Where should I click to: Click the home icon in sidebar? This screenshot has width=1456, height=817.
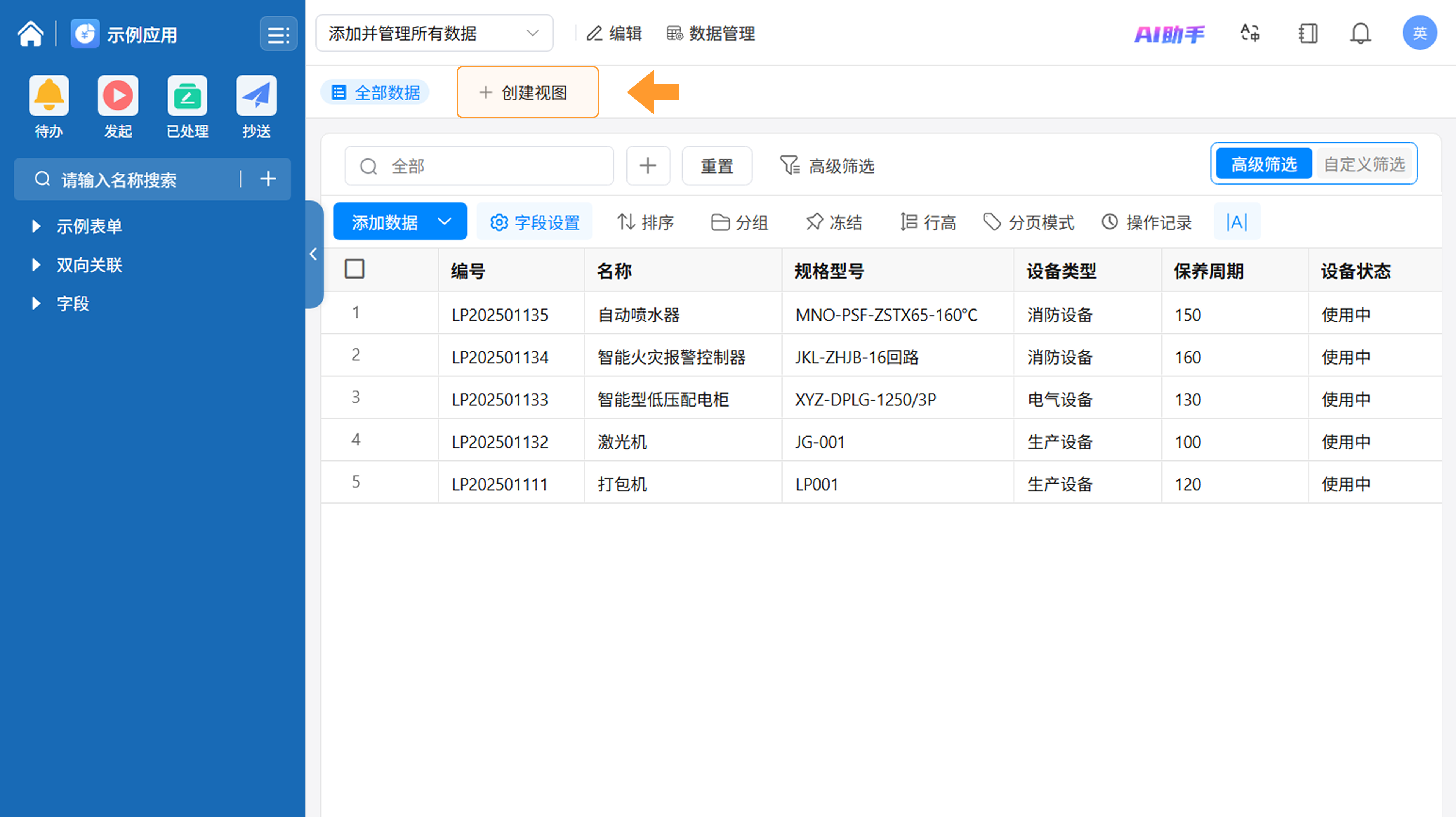[30, 34]
